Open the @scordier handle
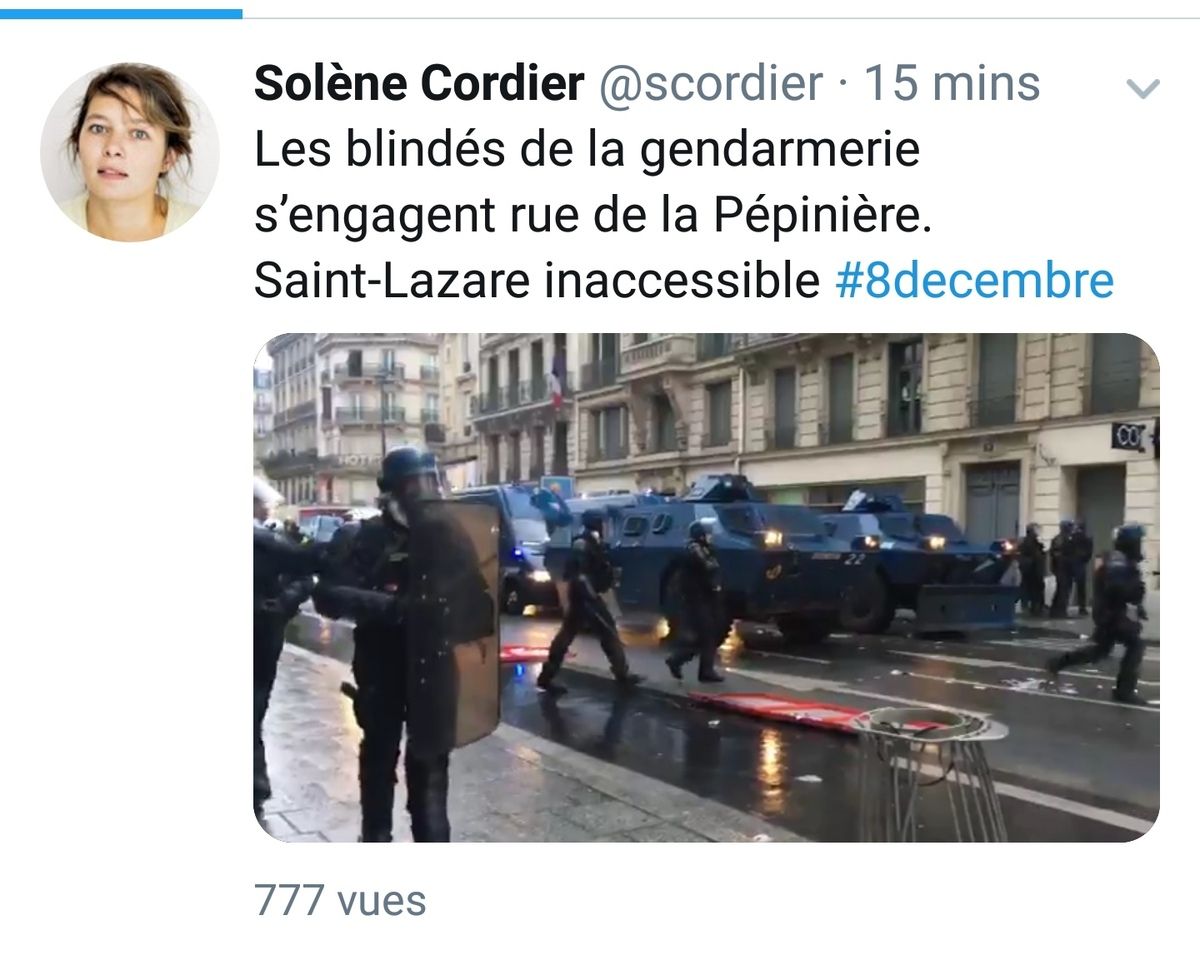Viewport: 1200px width, 955px height. 710,85
